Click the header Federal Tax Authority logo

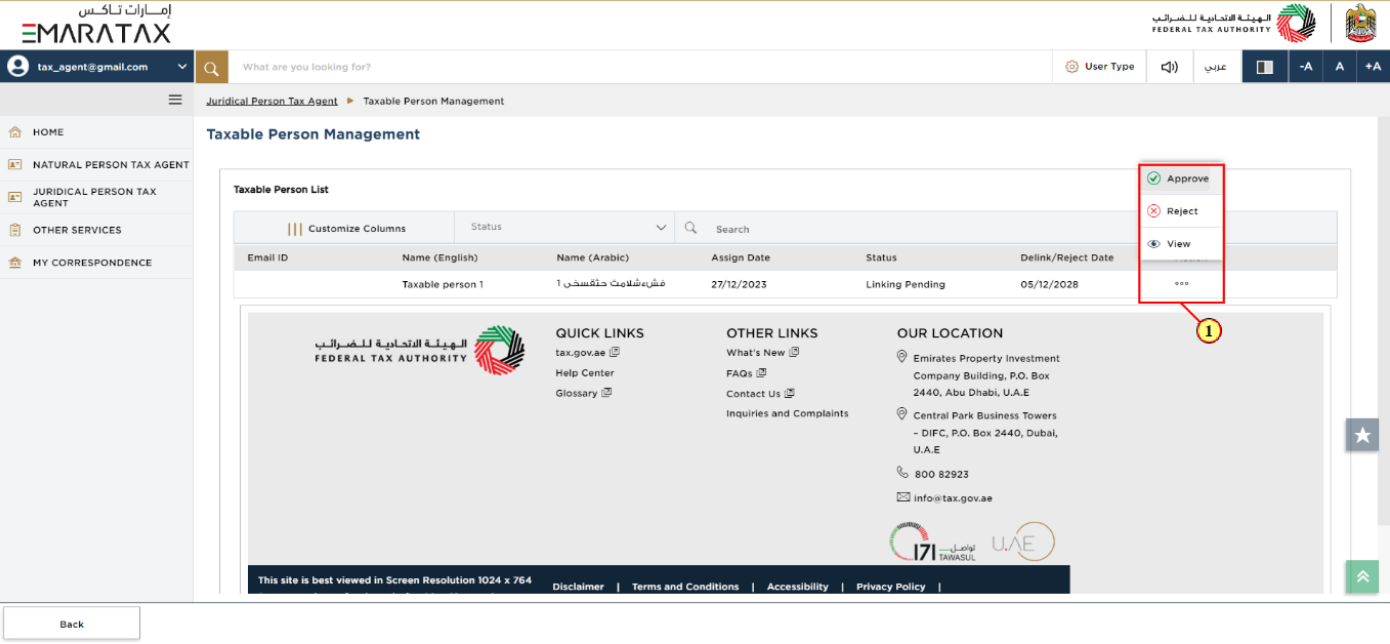point(1235,23)
